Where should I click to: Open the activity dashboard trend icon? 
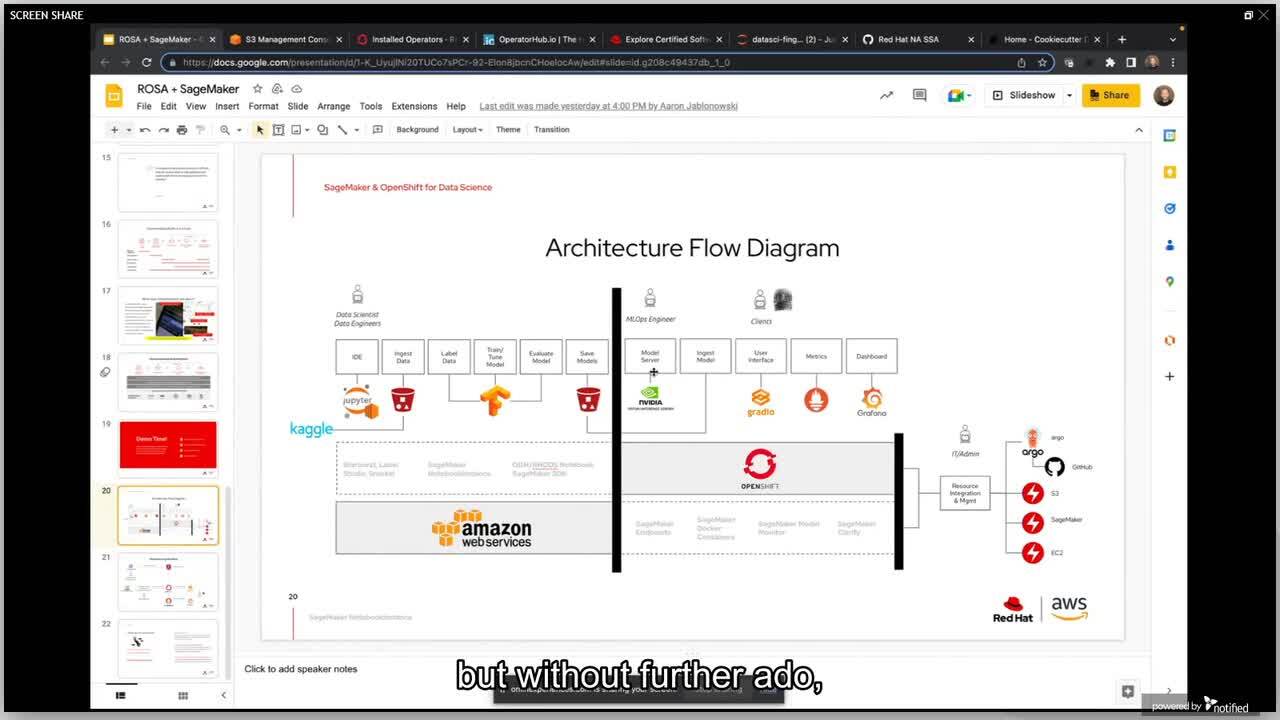886,95
